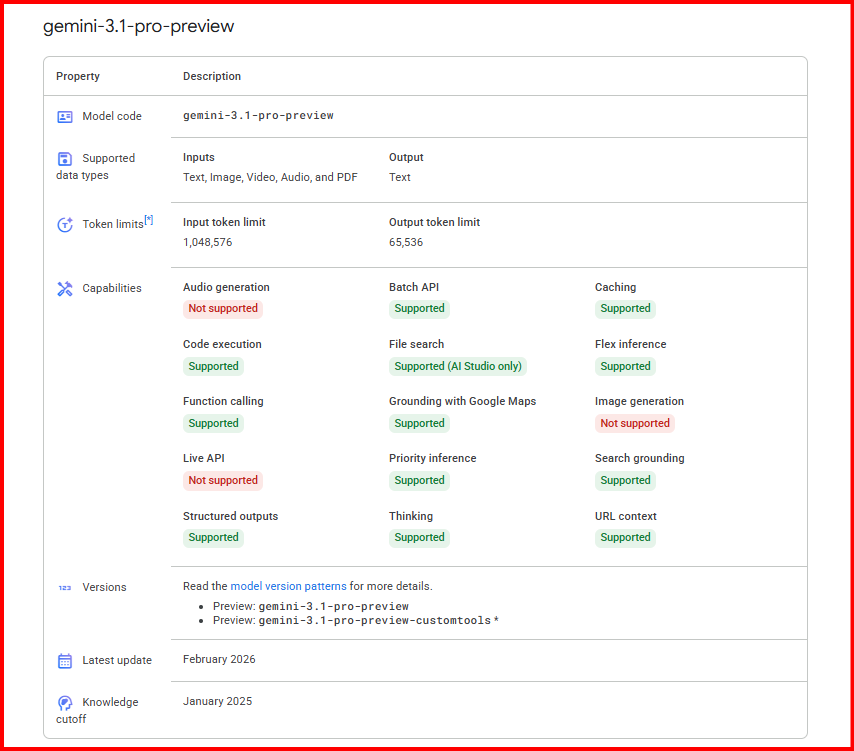Click the Model code ID card icon

[x=65, y=116]
